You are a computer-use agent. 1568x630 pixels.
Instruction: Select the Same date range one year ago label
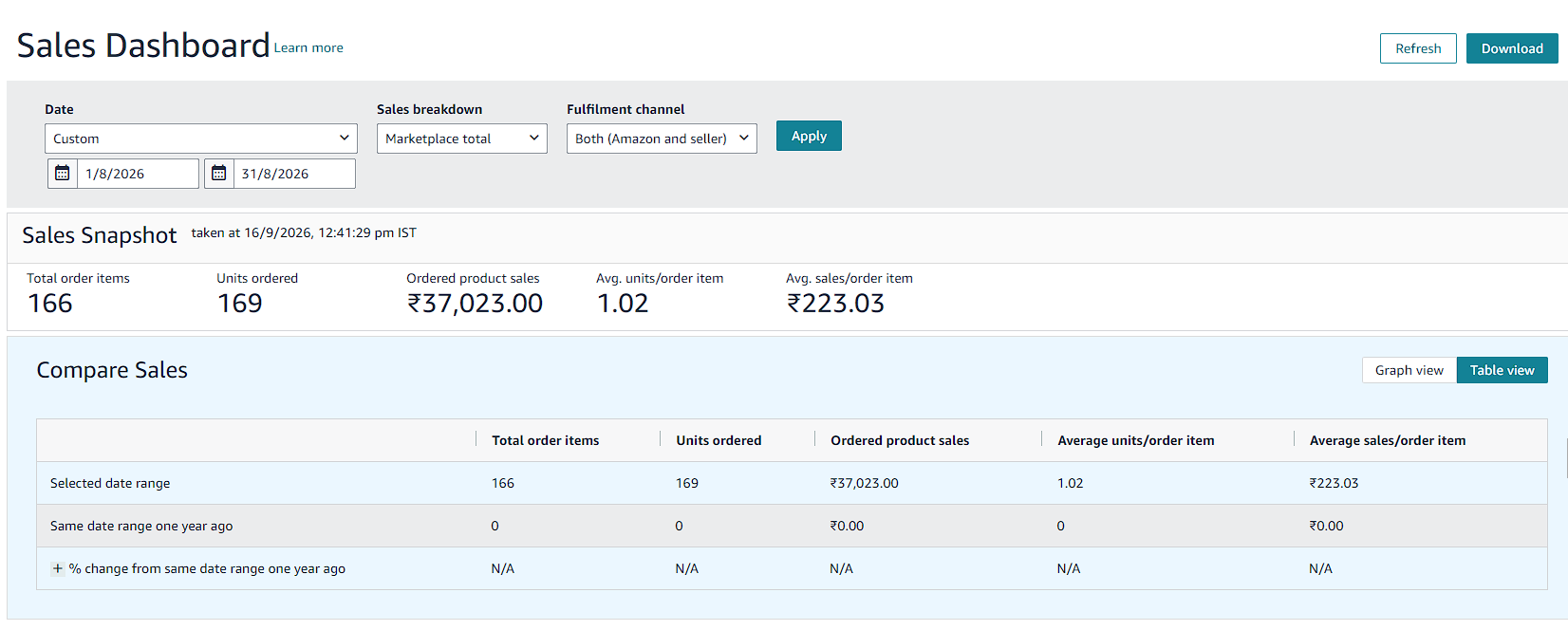coord(141,526)
